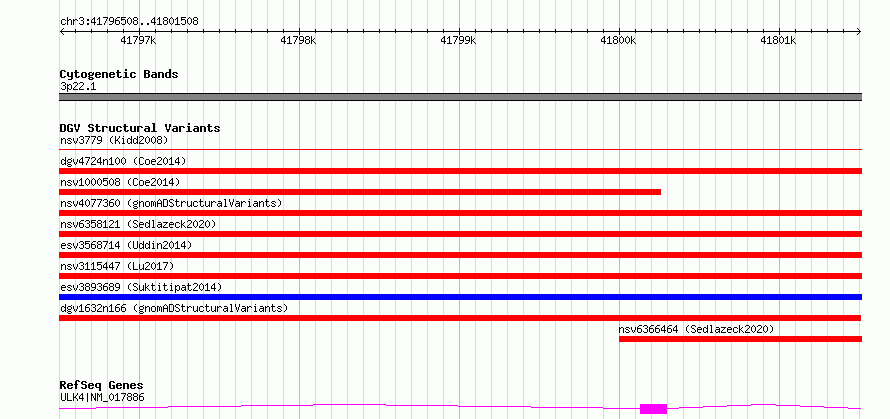
Task: Click the thin nsv3779 red line
Action: coord(460,149)
